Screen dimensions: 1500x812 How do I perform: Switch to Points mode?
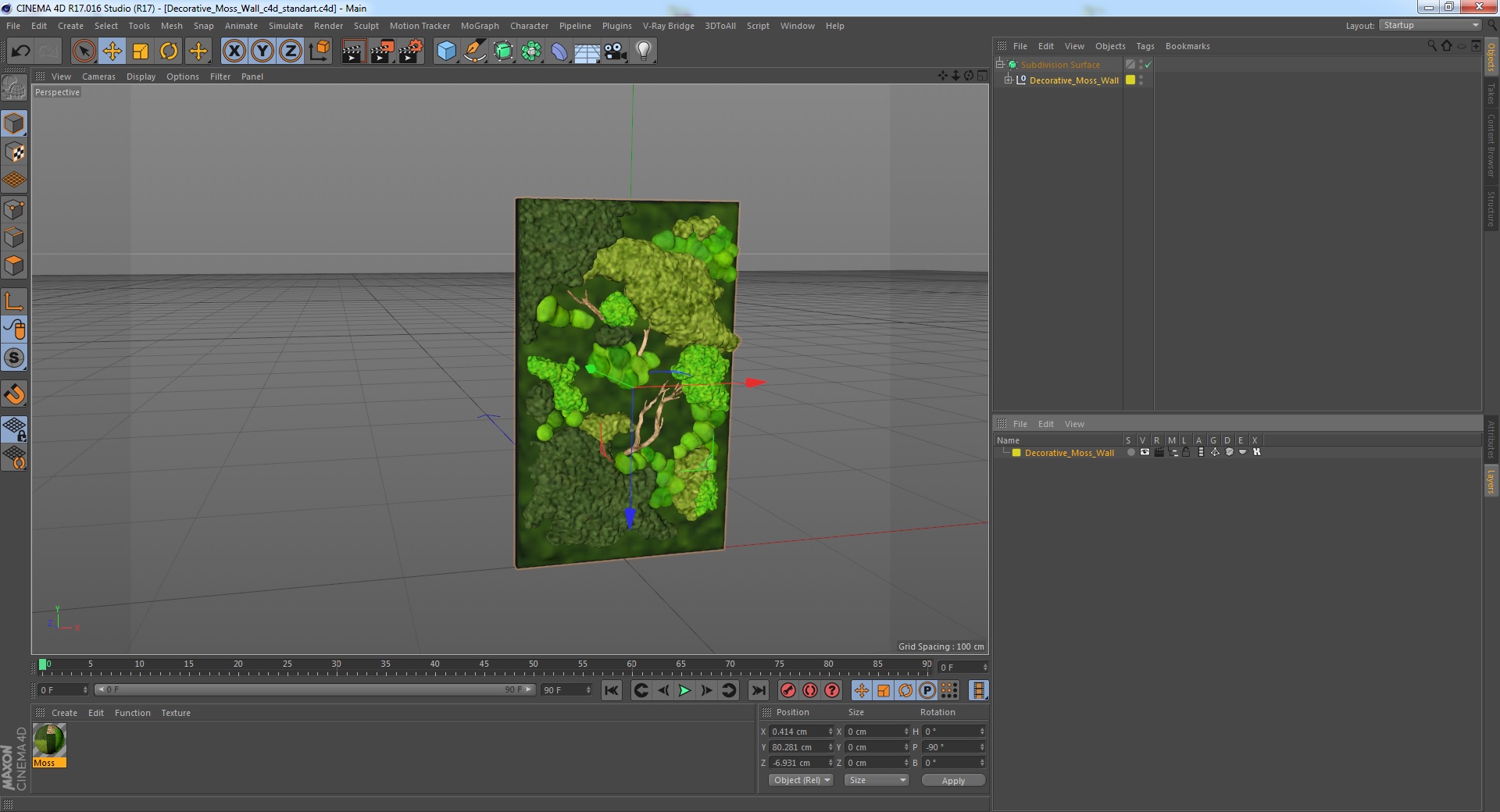pos(14,209)
